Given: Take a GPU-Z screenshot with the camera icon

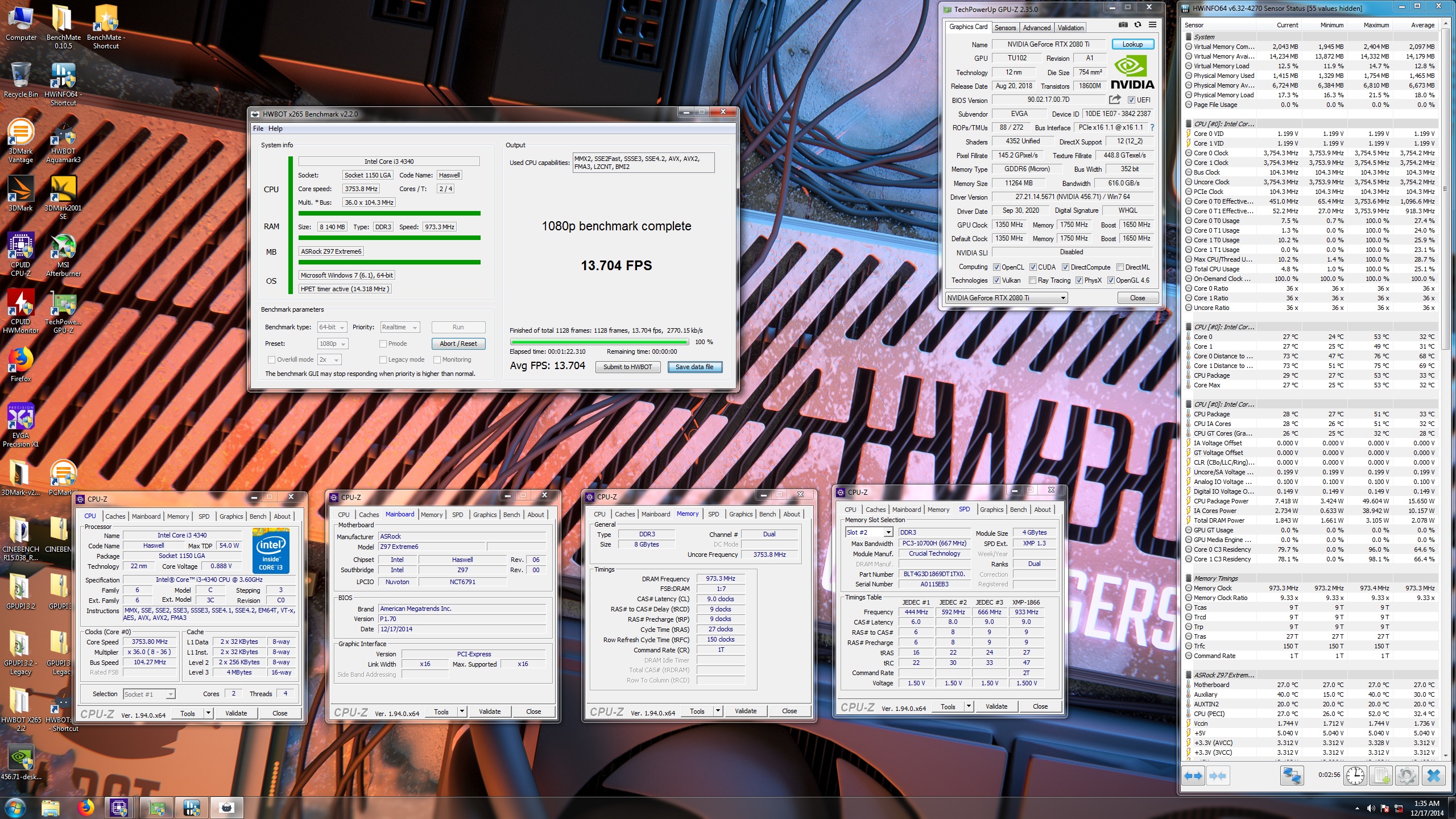Looking at the screenshot, I should pyautogui.click(x=1123, y=25).
